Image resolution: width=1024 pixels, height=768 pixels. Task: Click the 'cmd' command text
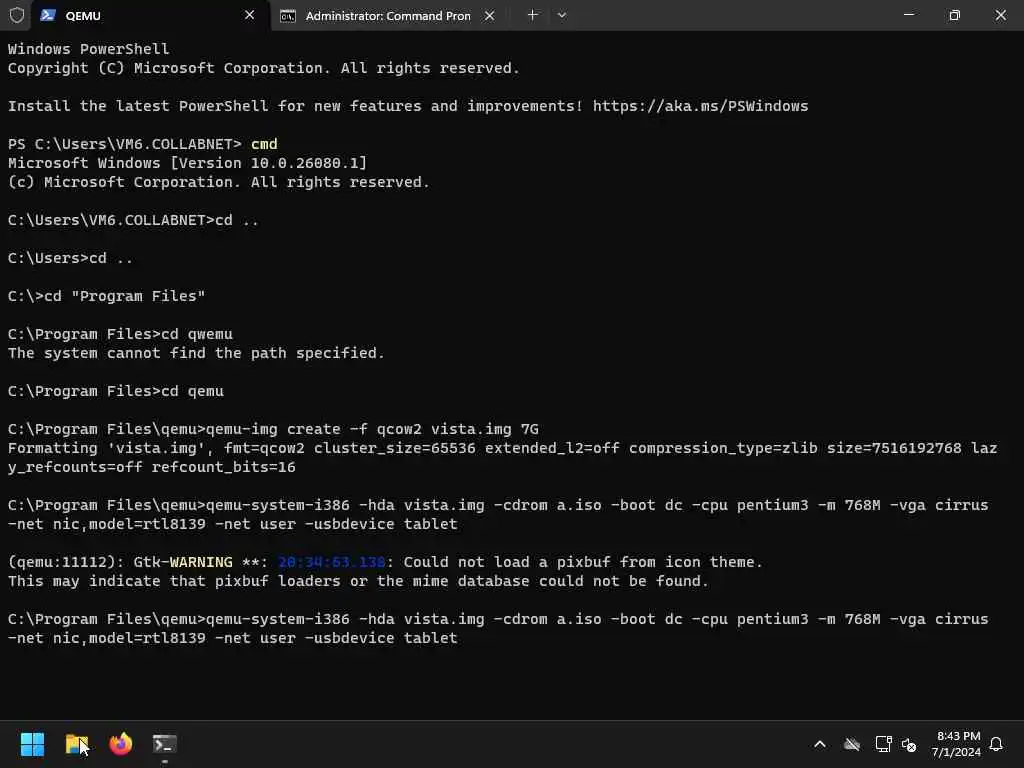click(264, 144)
